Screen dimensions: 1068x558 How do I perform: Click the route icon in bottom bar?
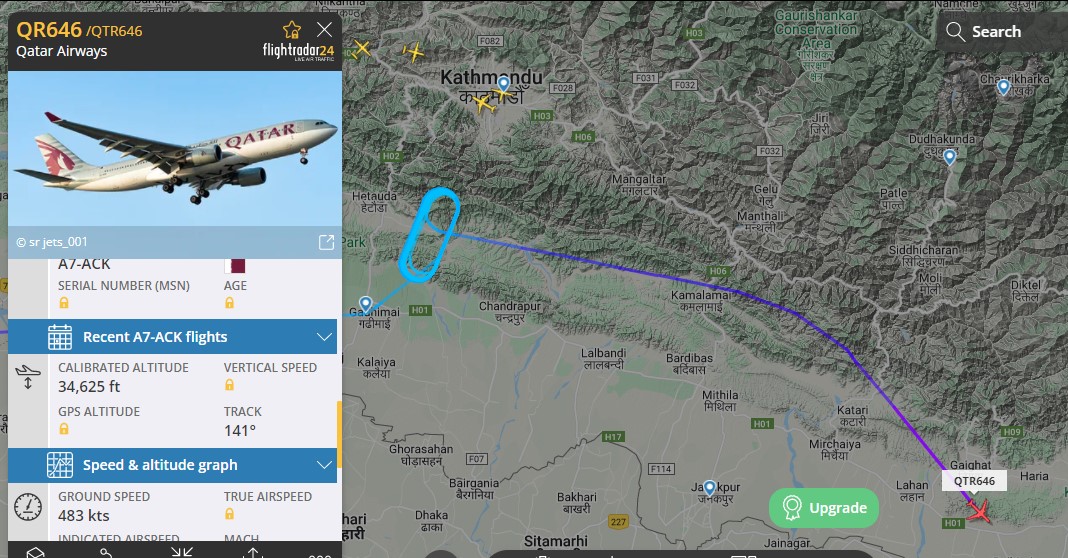106,553
